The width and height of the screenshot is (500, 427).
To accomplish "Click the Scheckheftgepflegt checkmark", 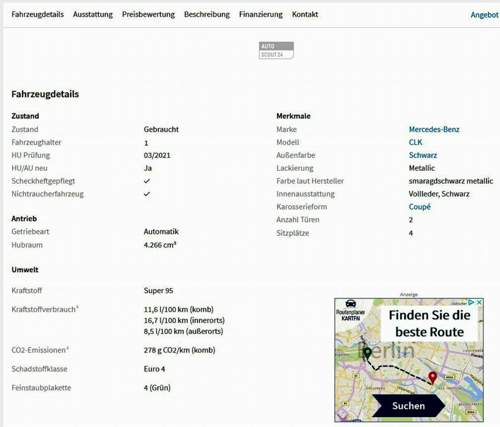I will (x=147, y=181).
